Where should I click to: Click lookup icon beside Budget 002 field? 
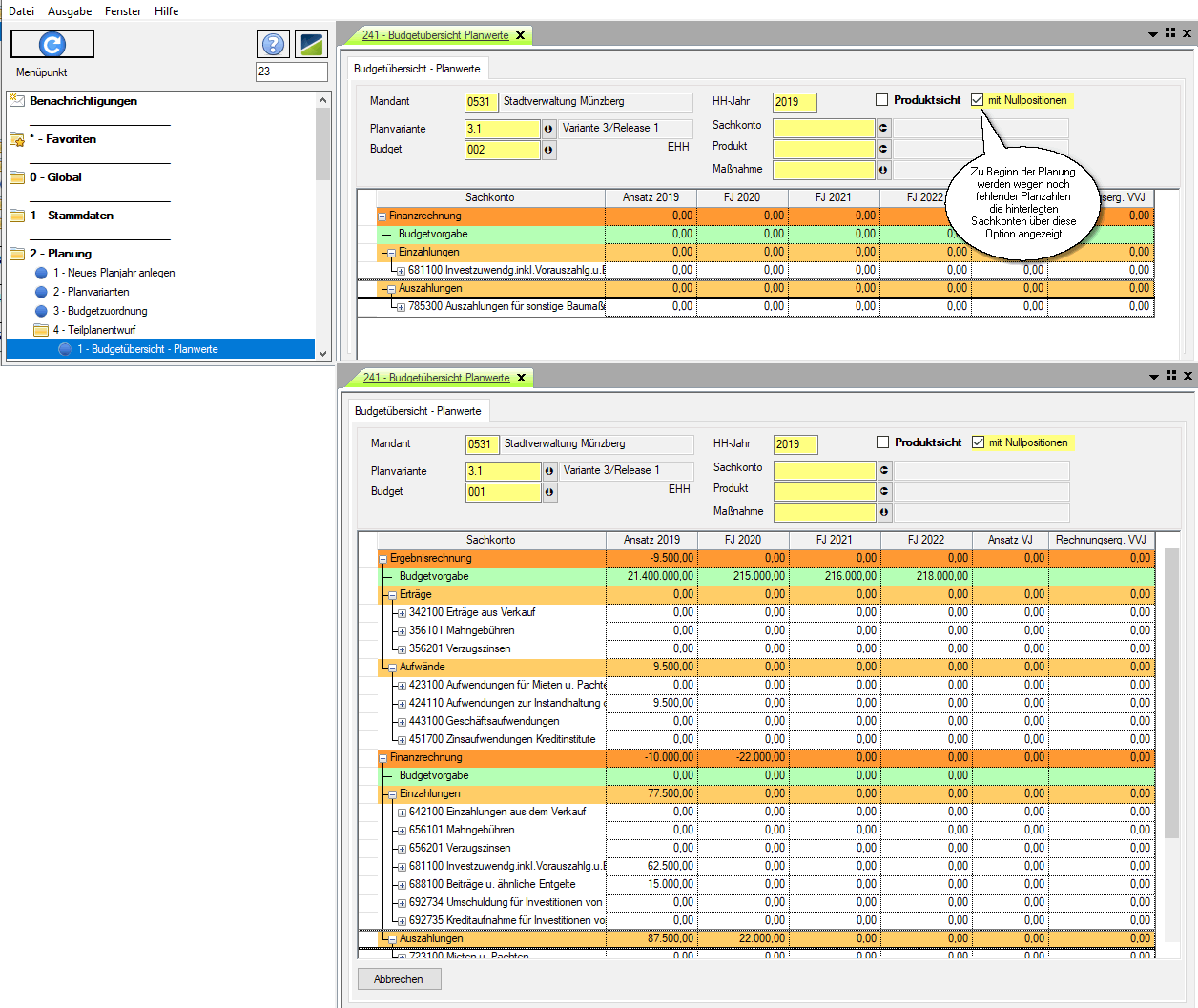[x=548, y=150]
